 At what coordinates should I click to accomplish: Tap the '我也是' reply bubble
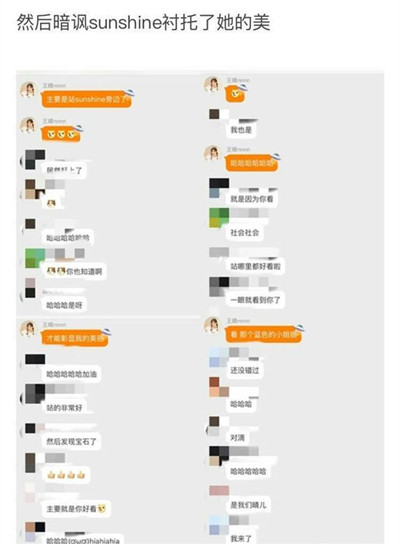[241, 130]
